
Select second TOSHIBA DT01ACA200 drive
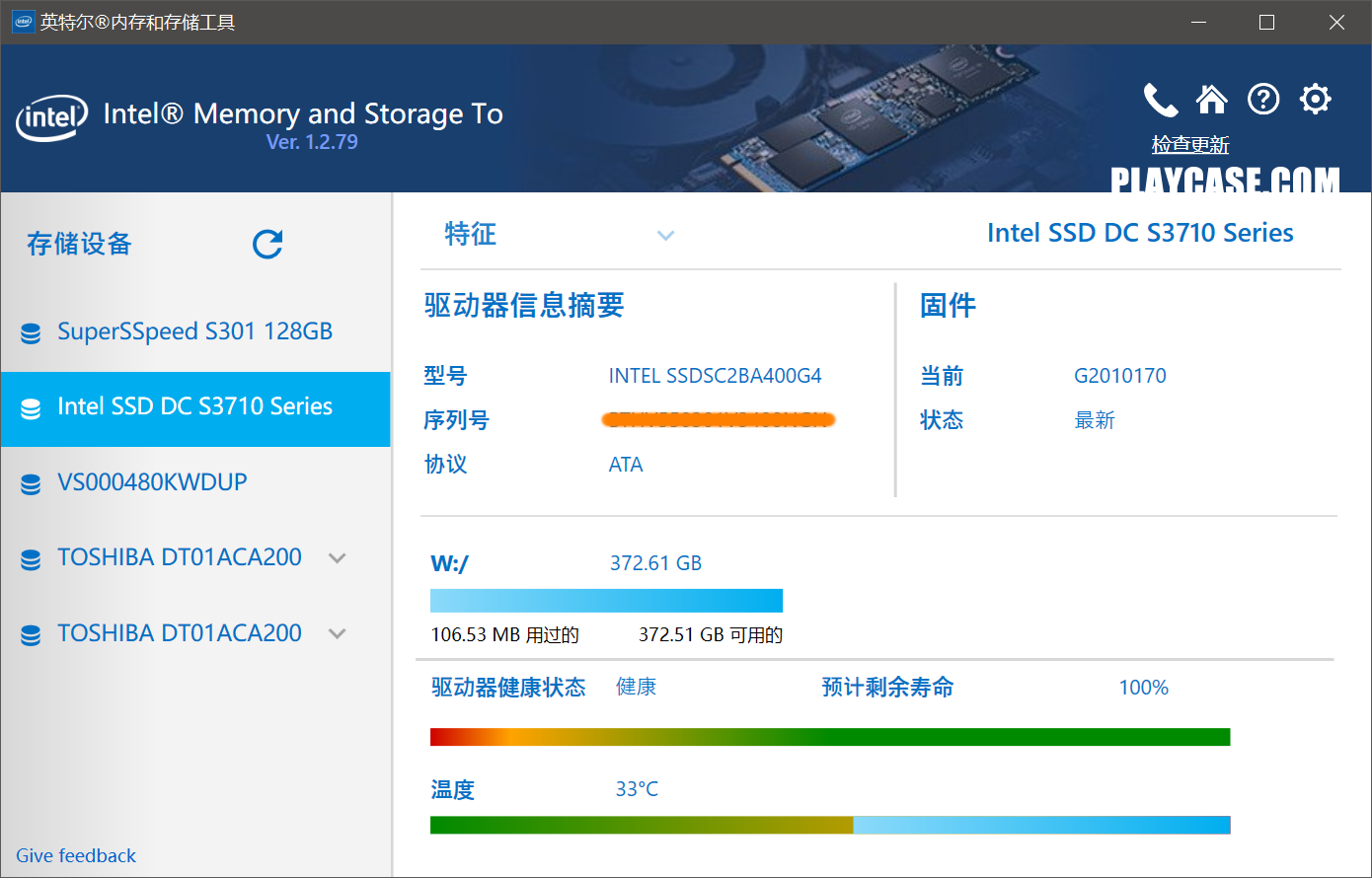195,633
